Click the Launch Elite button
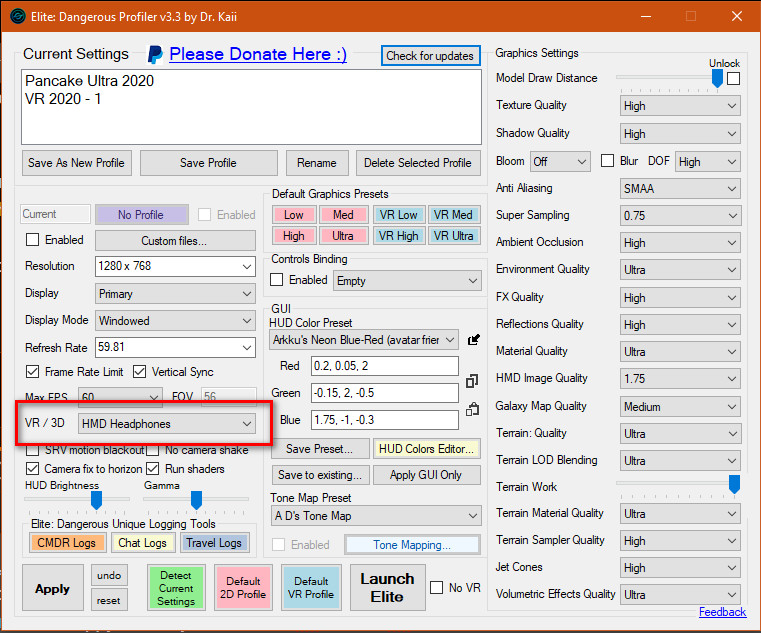This screenshot has width=761, height=633. click(387, 588)
